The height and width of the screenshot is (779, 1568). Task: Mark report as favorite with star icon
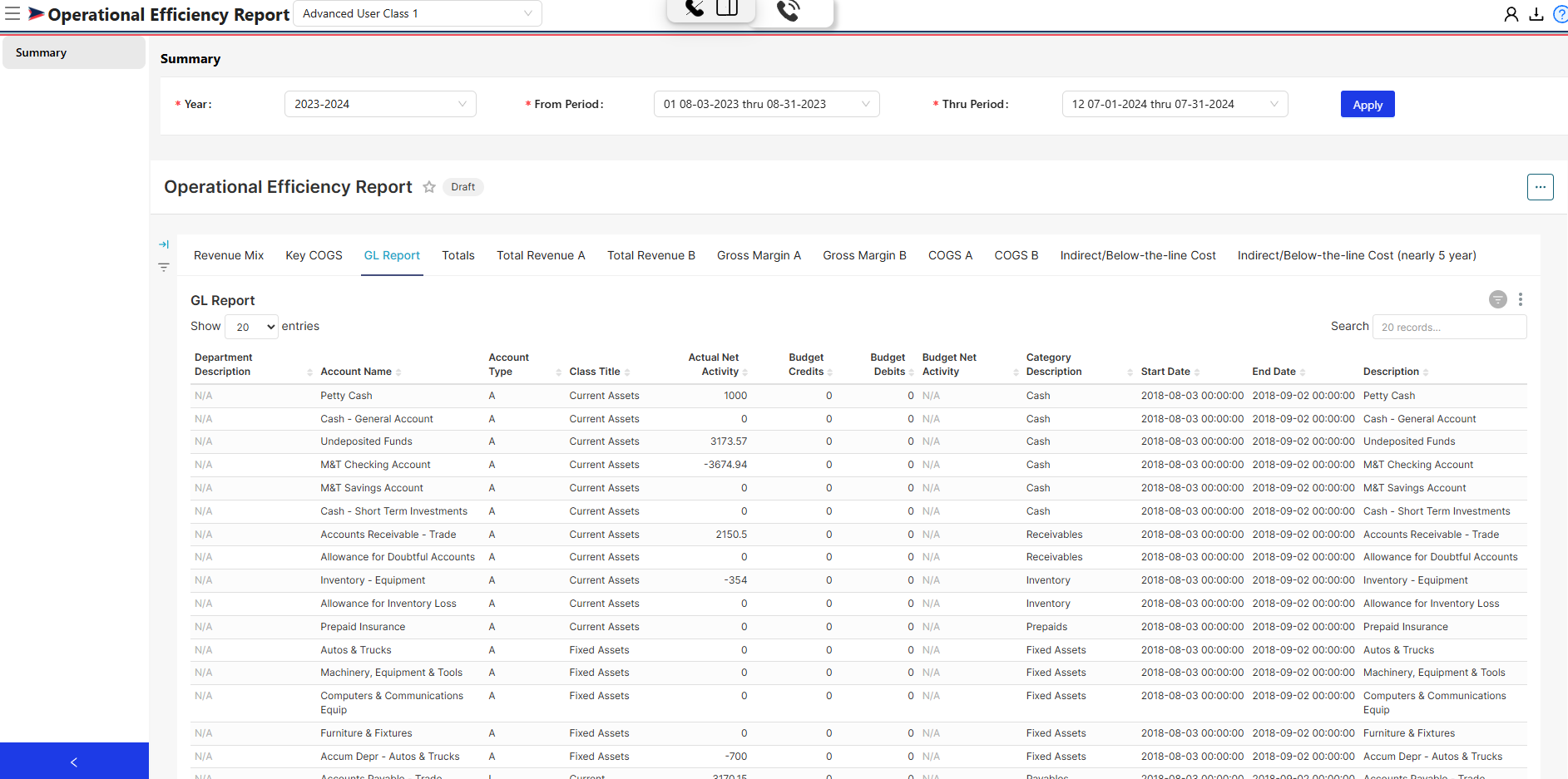click(x=429, y=187)
